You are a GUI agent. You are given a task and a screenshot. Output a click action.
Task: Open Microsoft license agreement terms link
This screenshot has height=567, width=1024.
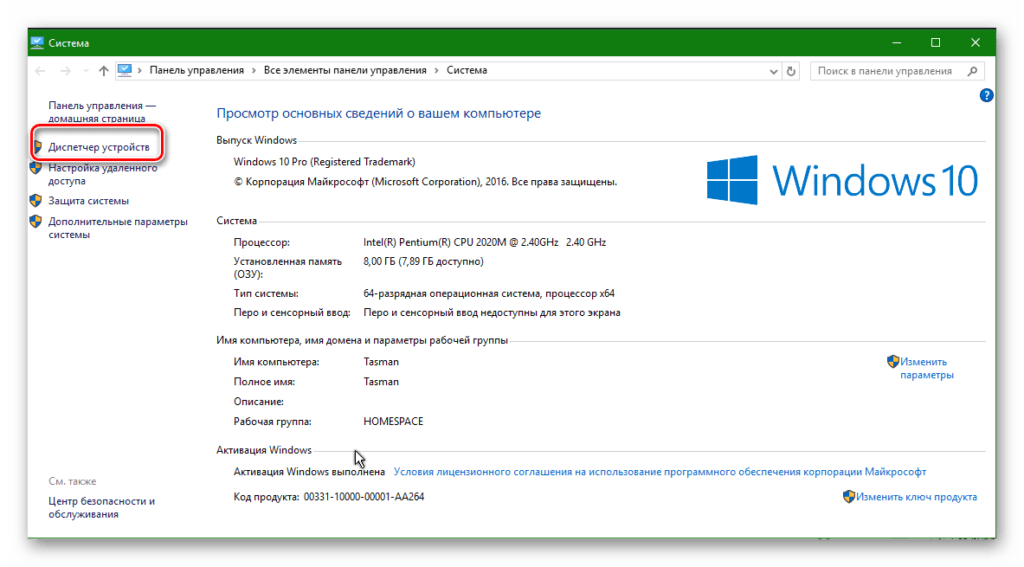[x=660, y=472]
